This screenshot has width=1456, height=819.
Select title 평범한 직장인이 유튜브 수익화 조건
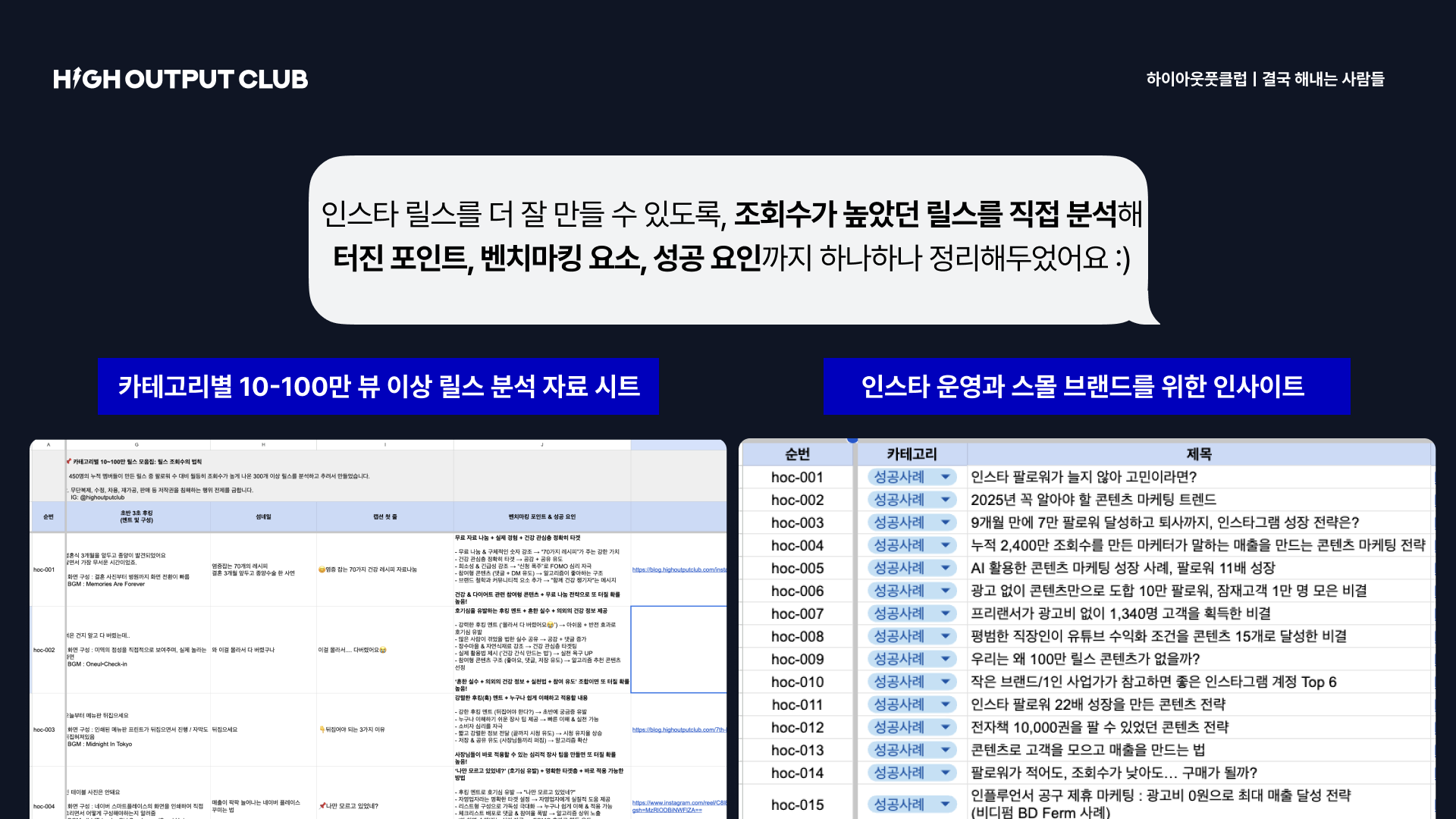[x=1159, y=636]
